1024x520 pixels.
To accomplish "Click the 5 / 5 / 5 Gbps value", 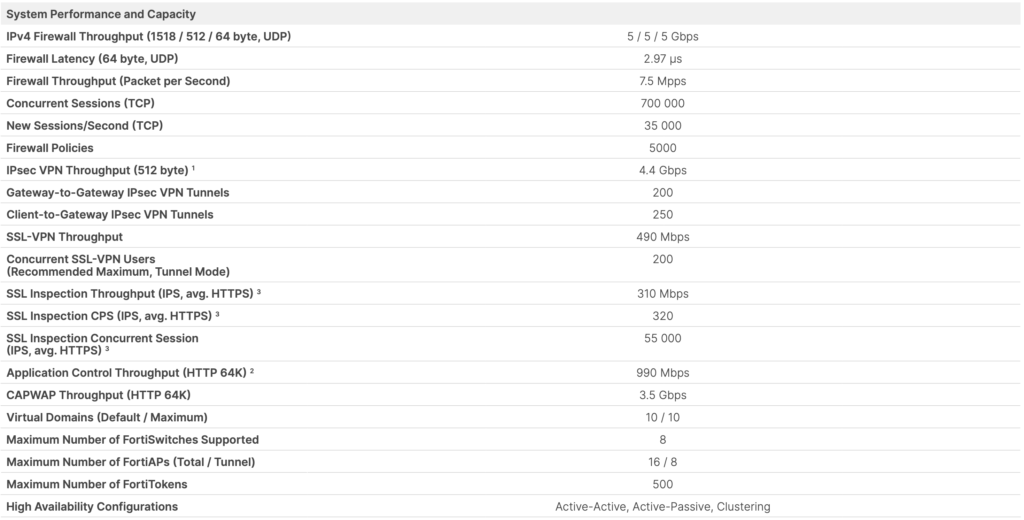I will click(663, 37).
